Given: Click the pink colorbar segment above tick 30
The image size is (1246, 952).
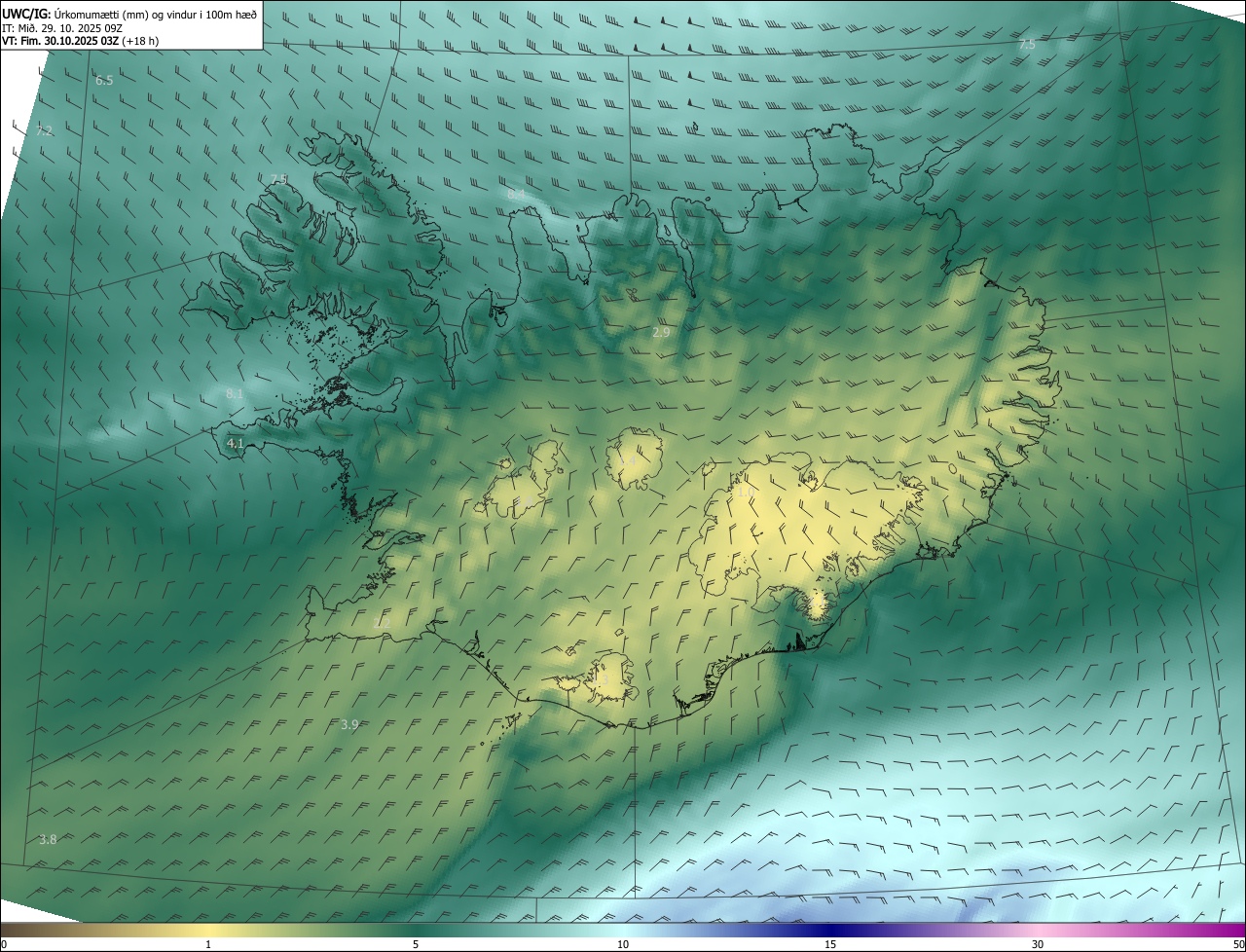Looking at the screenshot, I should tap(1038, 930).
